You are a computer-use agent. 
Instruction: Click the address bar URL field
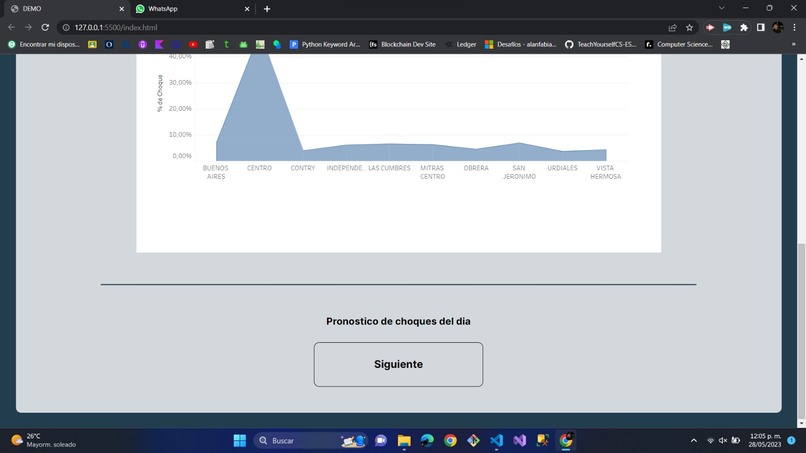pos(360,27)
